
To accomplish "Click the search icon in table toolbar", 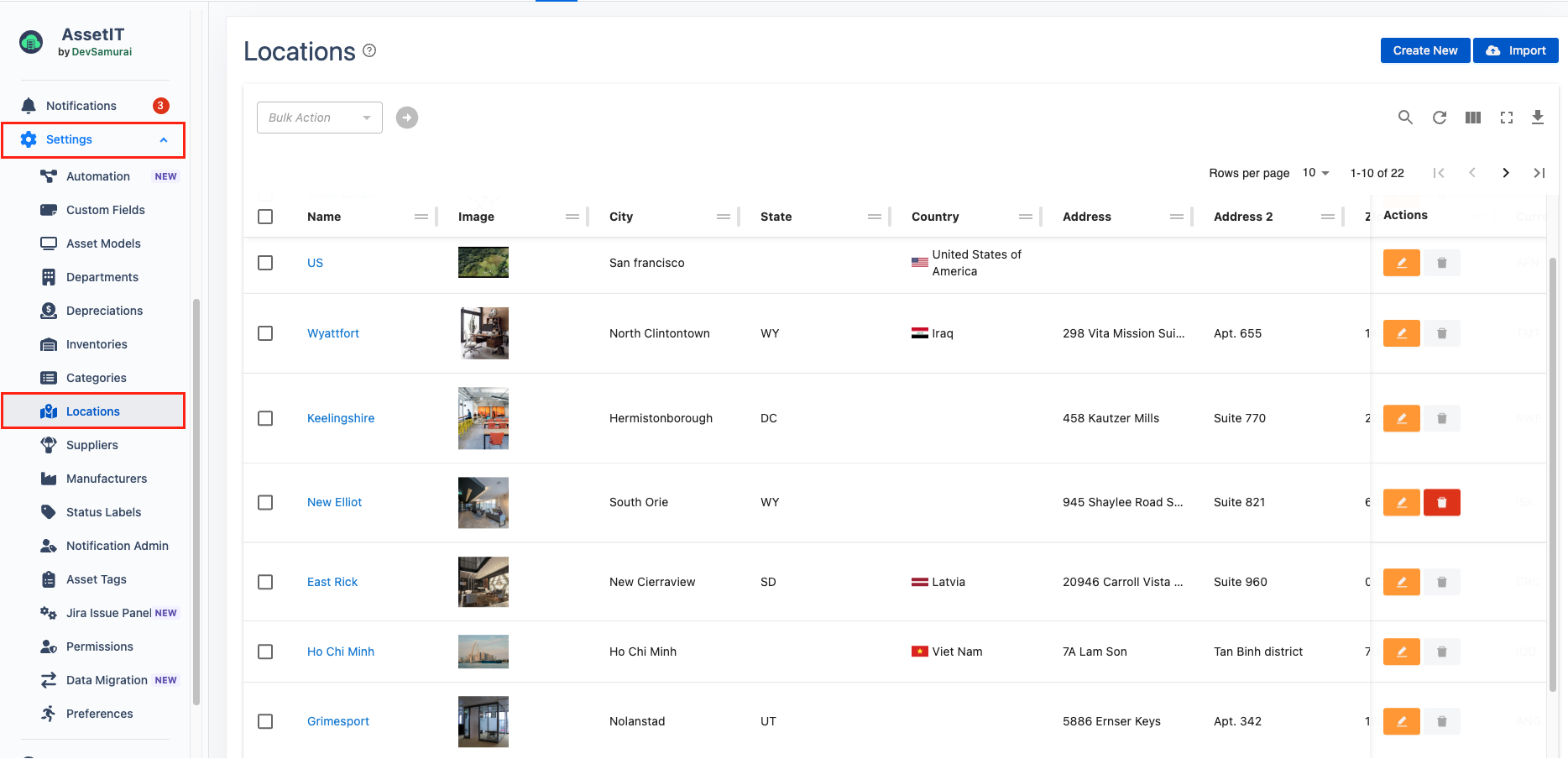I will click(1404, 118).
